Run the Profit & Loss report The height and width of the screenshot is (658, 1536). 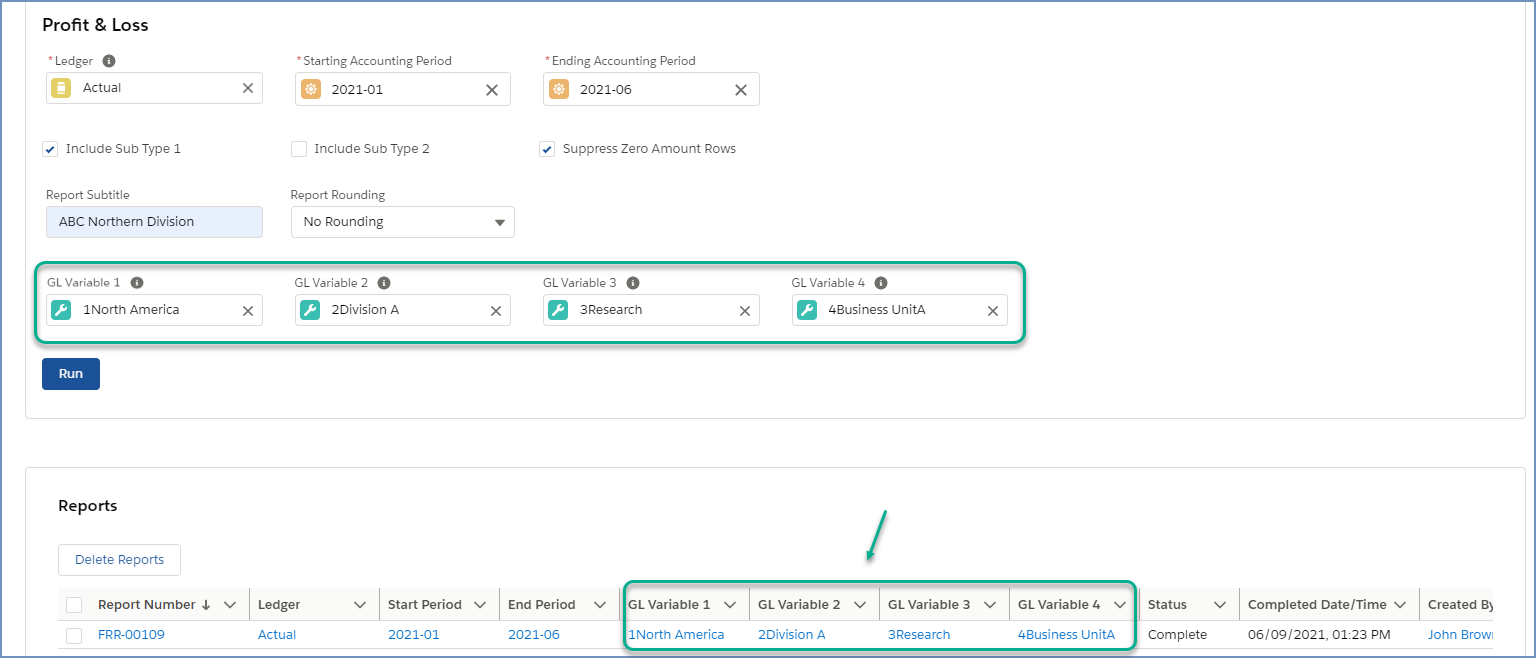point(71,374)
